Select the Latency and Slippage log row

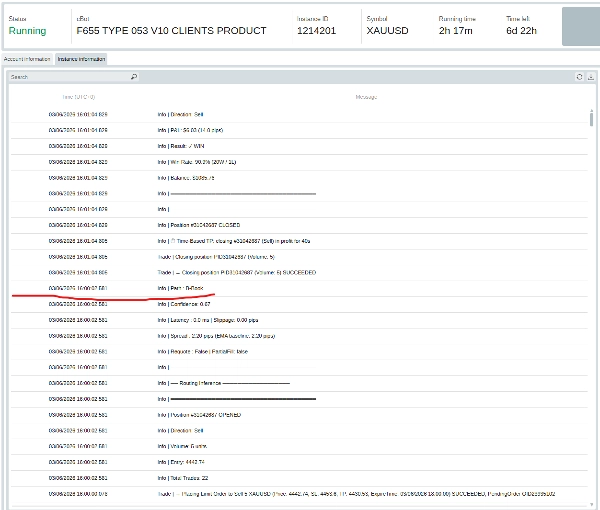[x=299, y=320]
